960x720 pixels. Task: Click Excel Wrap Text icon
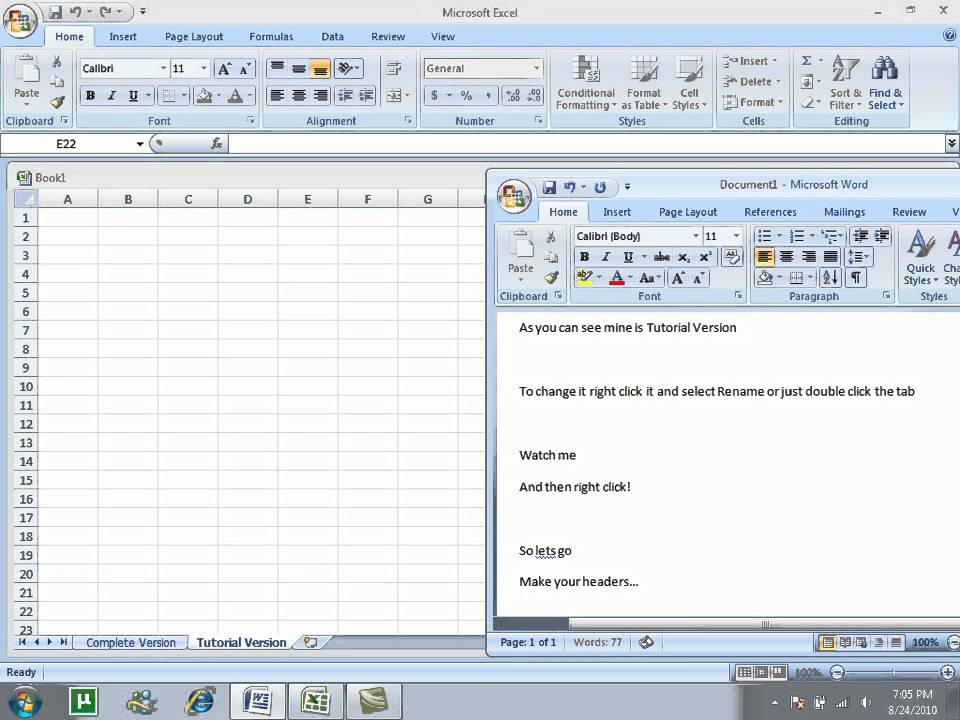coord(394,69)
